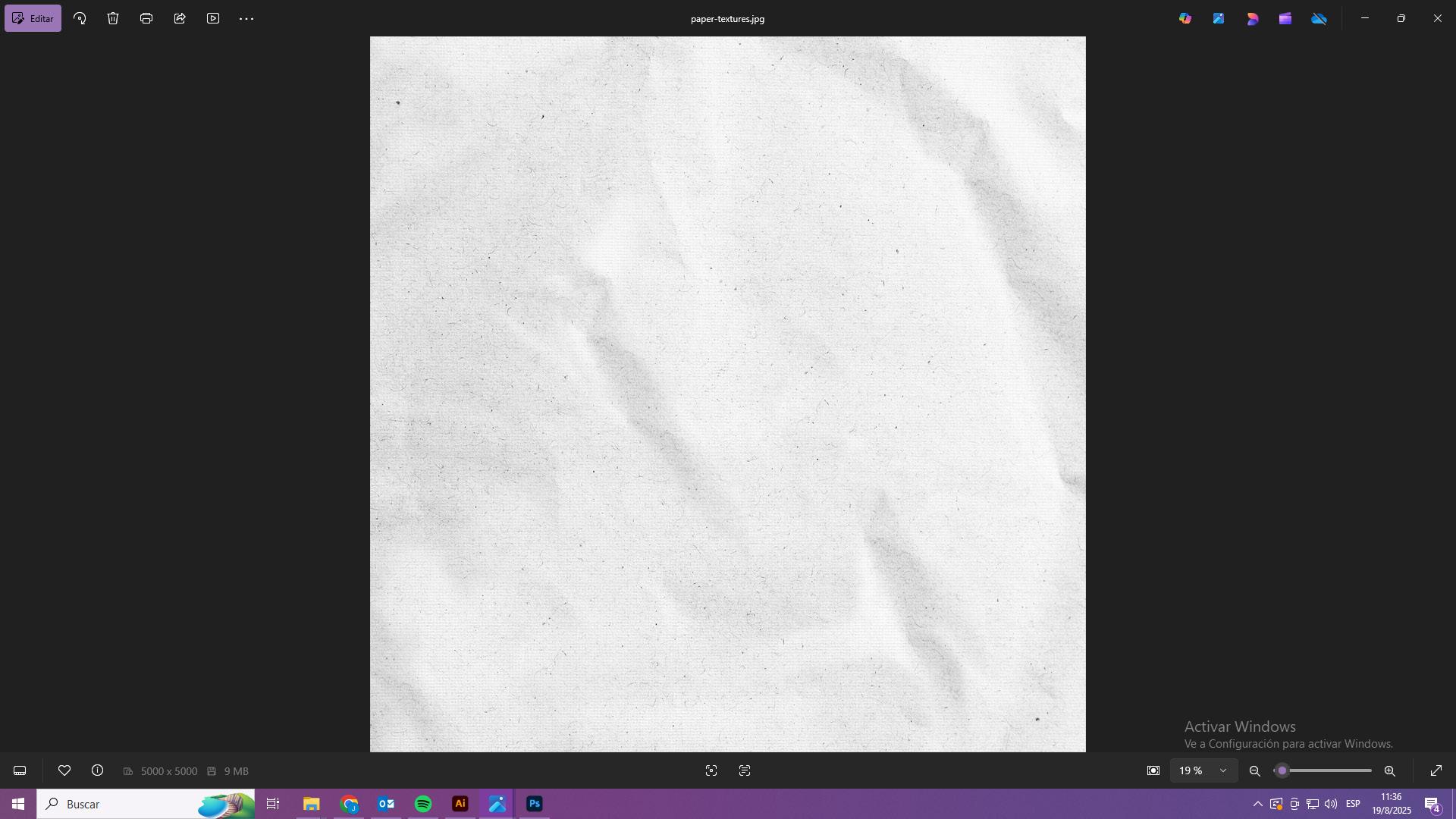Share the image via the share icon

180,18
